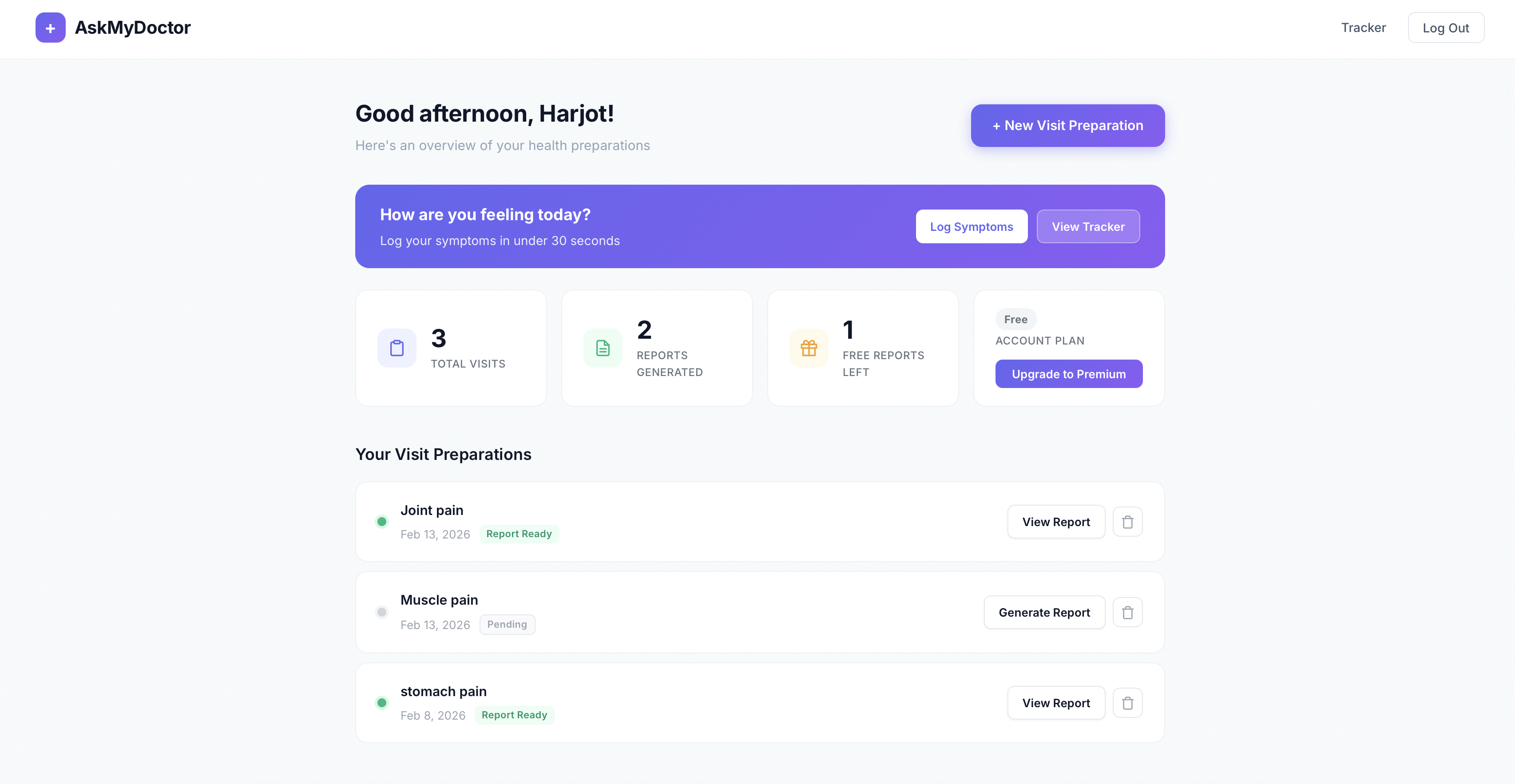The image size is (1515, 784).
Task: Delete the Muscle pain preparation via trash icon
Action: coord(1128,612)
